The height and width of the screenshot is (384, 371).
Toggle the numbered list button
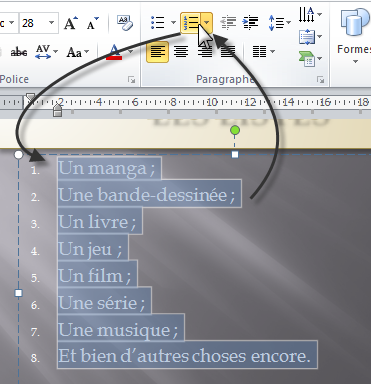click(191, 23)
